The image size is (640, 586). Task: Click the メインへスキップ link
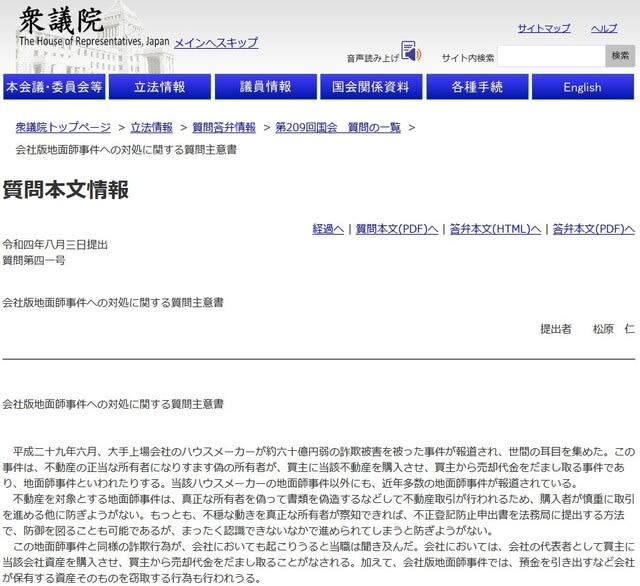(216, 42)
